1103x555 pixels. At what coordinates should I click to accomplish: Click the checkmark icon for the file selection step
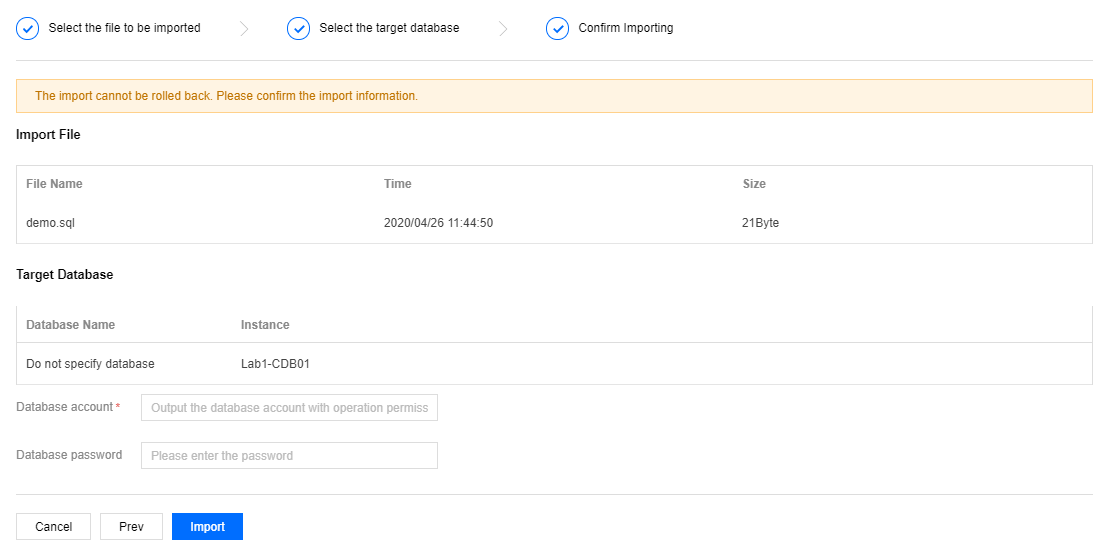coord(28,29)
